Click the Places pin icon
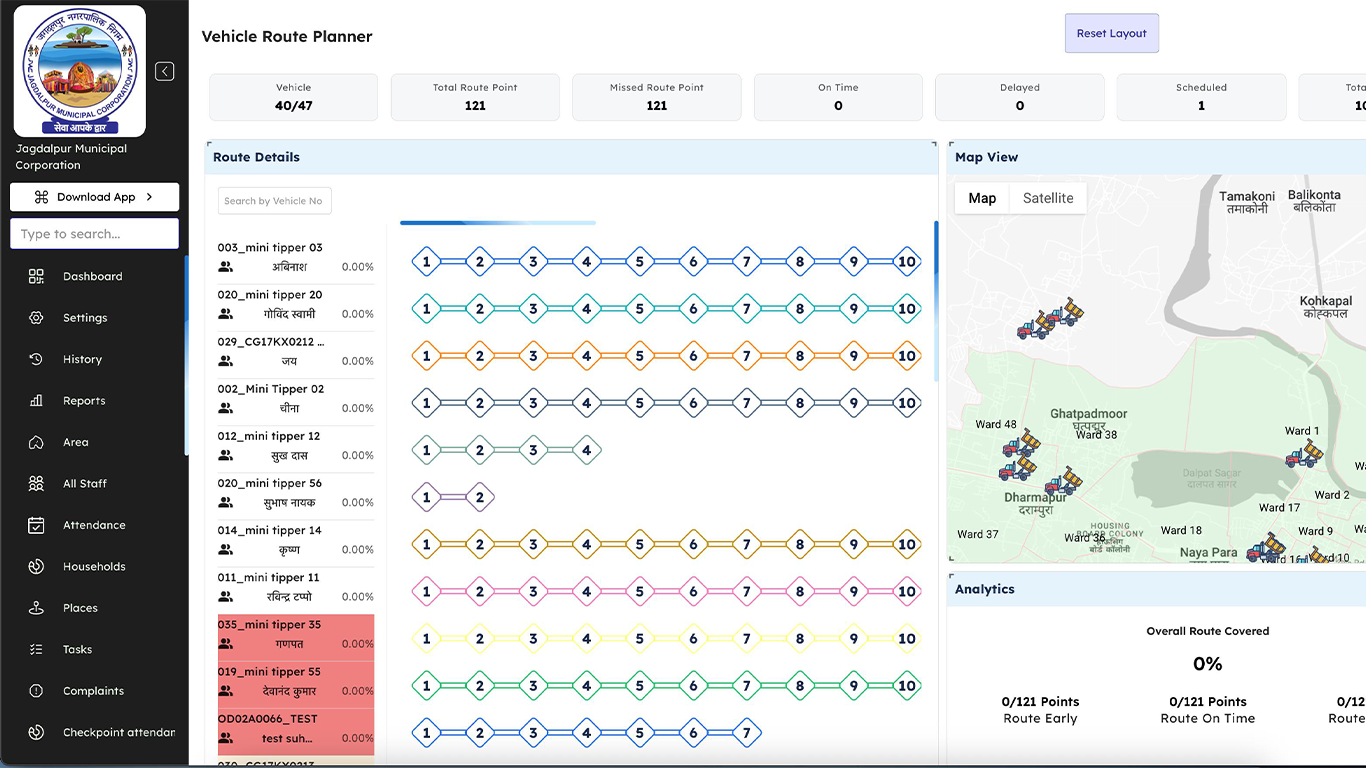This screenshot has height=768, width=1366. tap(36, 608)
